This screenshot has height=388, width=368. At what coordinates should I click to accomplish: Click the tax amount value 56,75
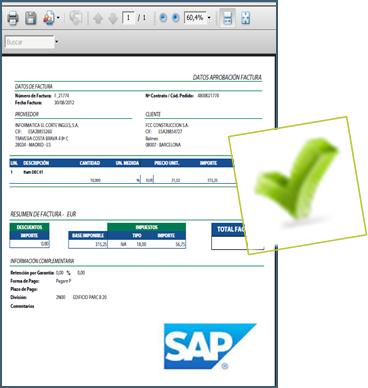(x=180, y=244)
